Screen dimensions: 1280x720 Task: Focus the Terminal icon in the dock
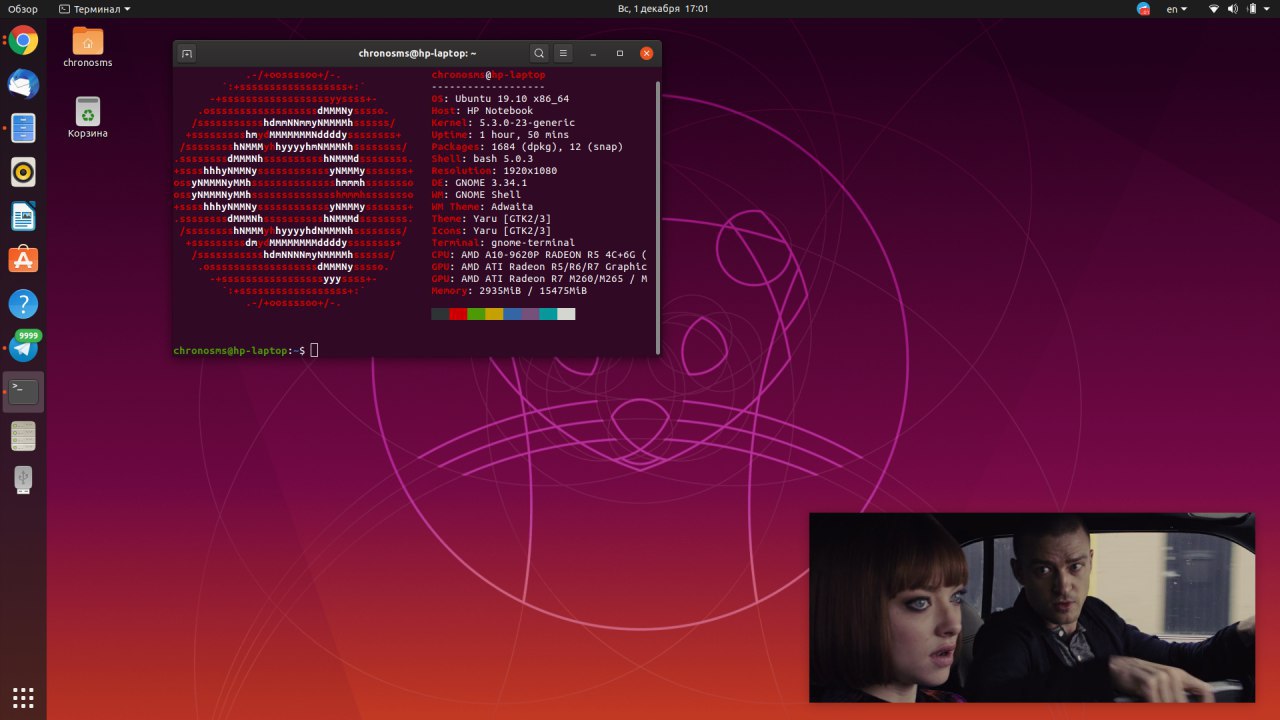(x=24, y=392)
